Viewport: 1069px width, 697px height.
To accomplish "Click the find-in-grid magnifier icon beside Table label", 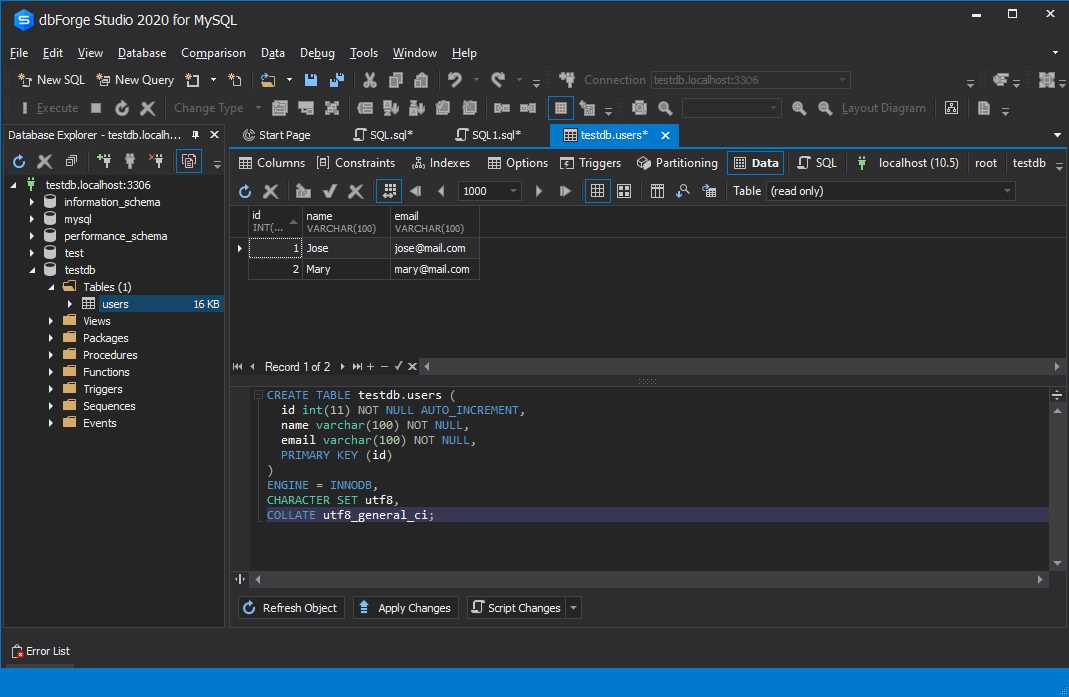I will click(682, 192).
